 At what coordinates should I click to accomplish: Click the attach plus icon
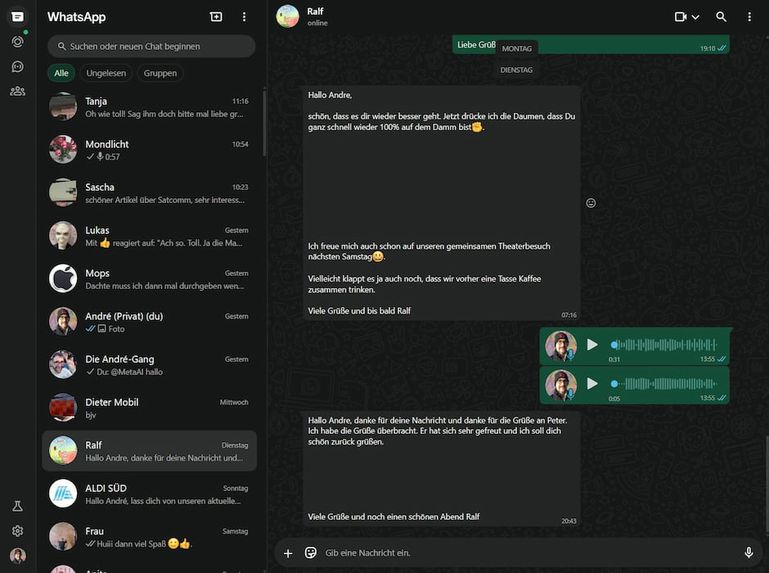(288, 552)
